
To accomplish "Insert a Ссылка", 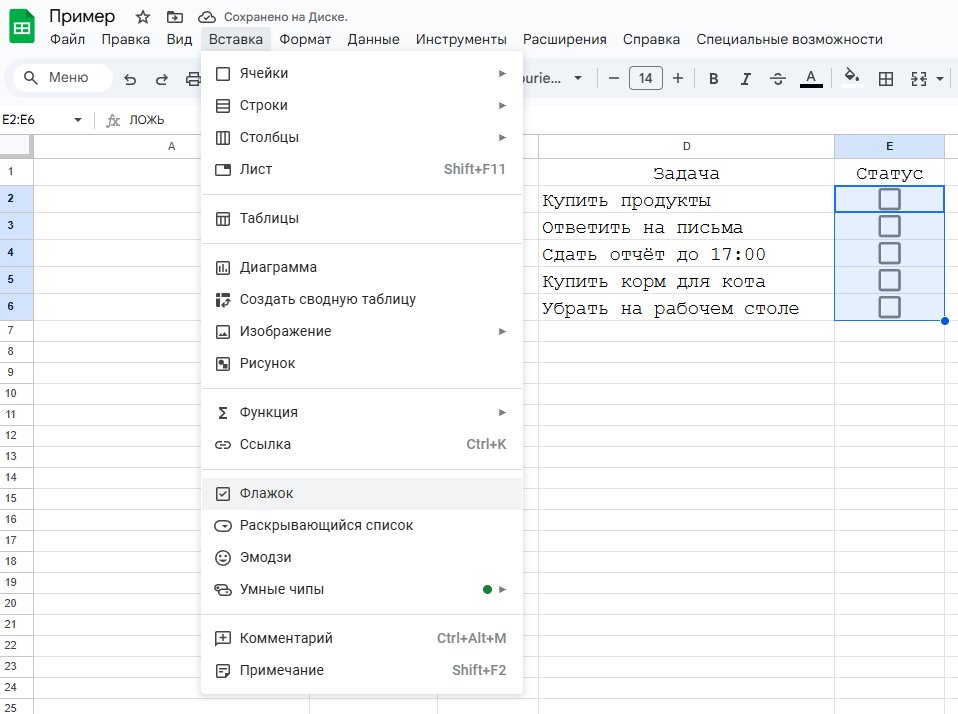I will click(x=362, y=444).
